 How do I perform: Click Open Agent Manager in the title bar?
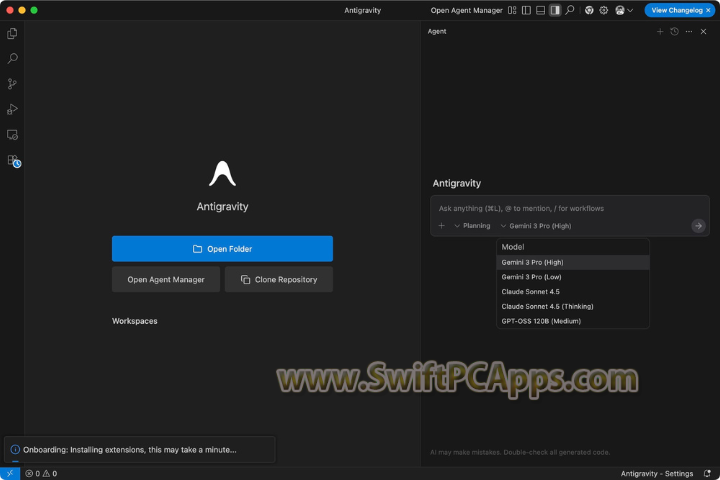click(466, 10)
